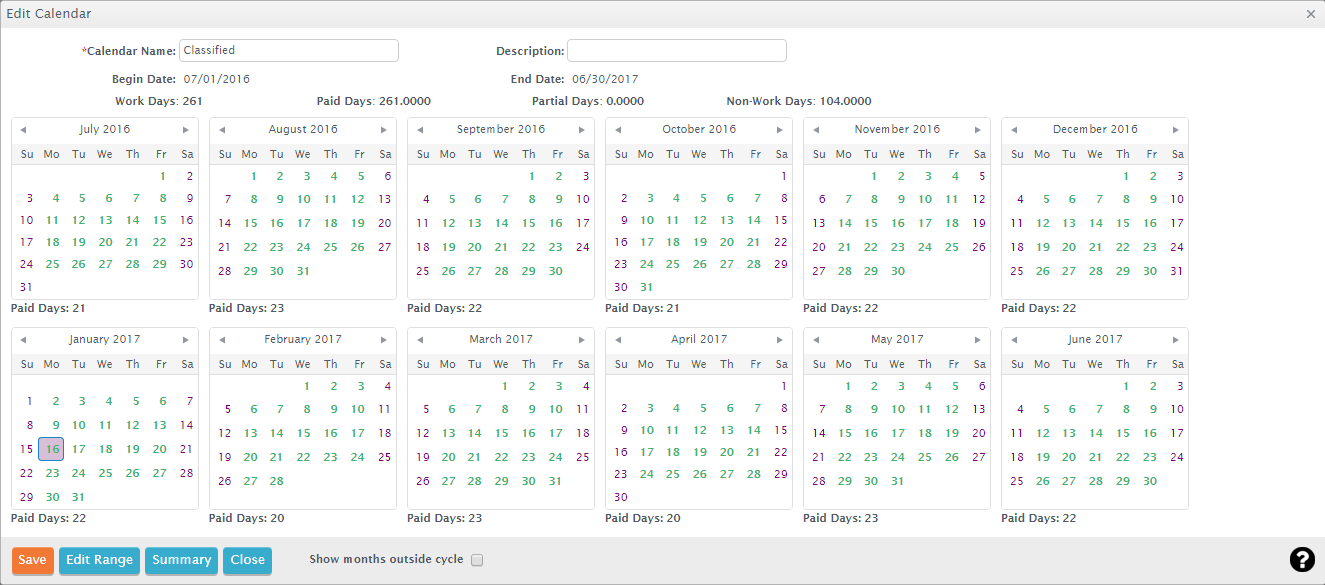Select October 1, 2016 on calendar
Screen dimensions: 1325x585
coord(782,176)
